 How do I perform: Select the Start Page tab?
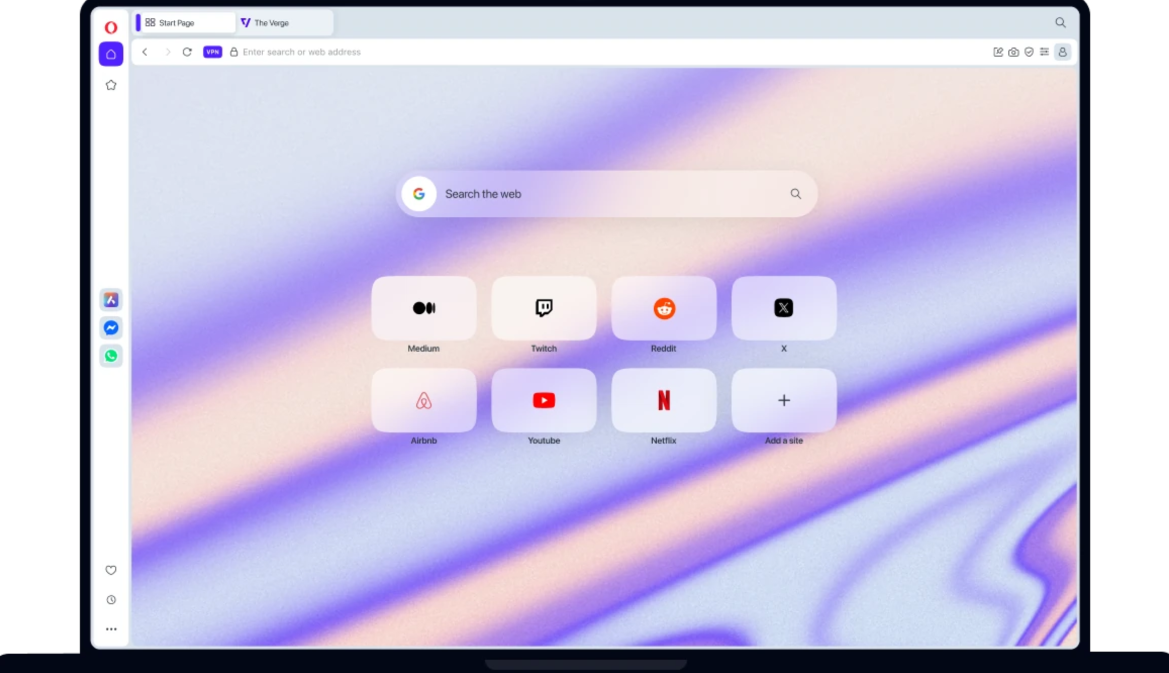186,23
